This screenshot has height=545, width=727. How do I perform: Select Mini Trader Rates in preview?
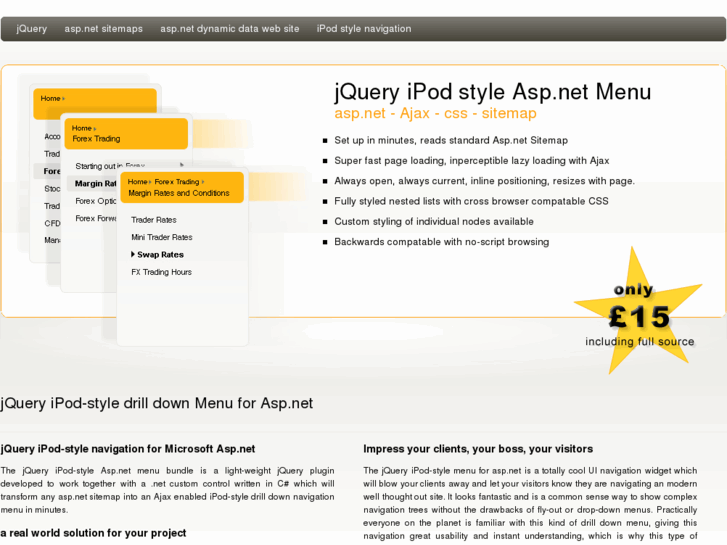[x=162, y=237]
